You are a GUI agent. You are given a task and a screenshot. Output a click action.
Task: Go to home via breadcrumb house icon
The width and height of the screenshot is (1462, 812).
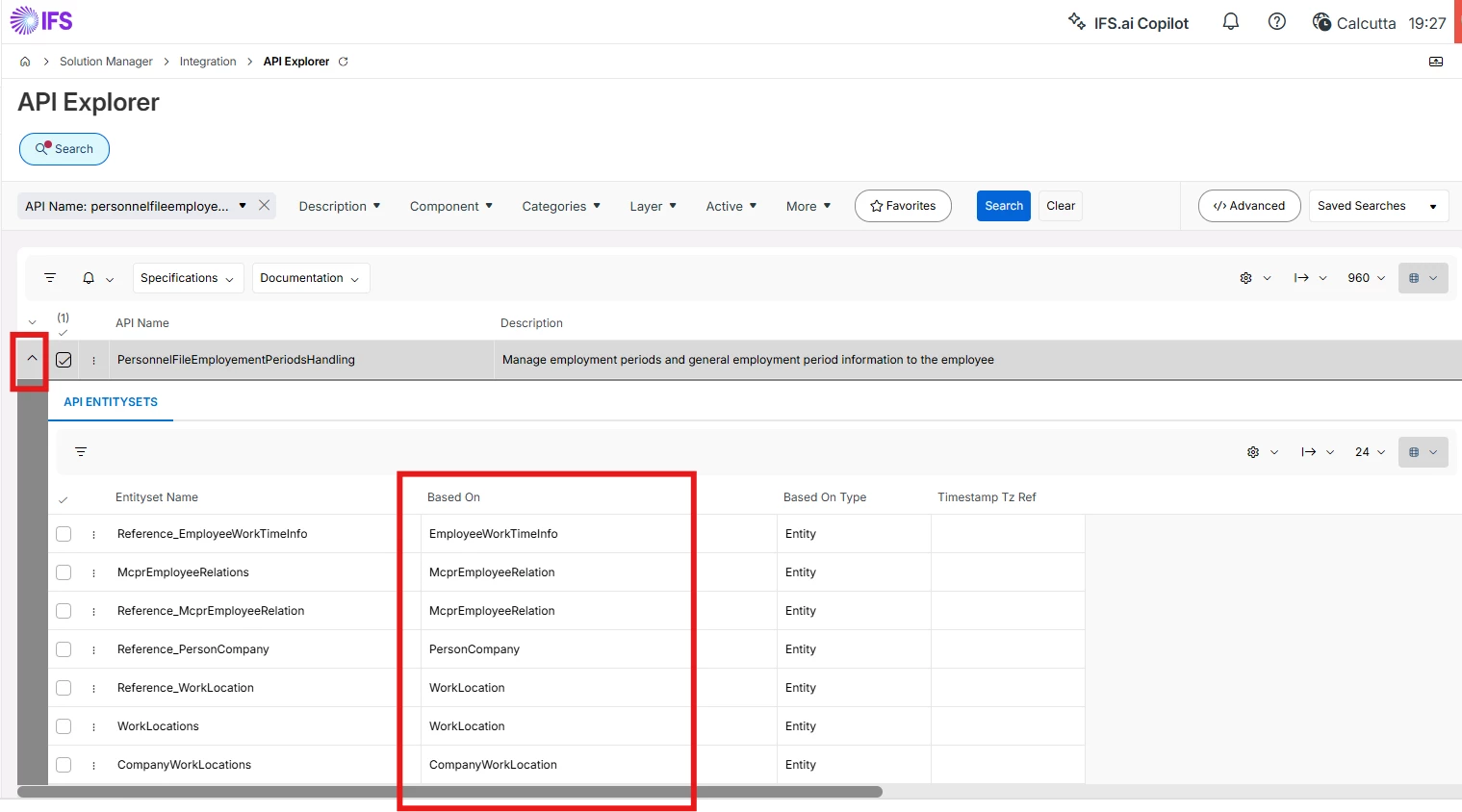tap(25, 62)
